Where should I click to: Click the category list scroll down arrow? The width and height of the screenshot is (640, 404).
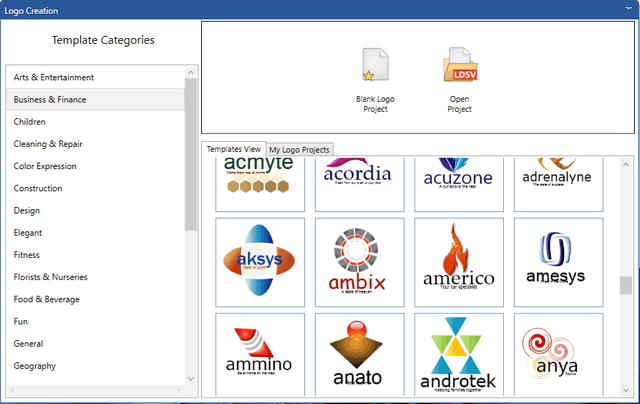(x=191, y=379)
